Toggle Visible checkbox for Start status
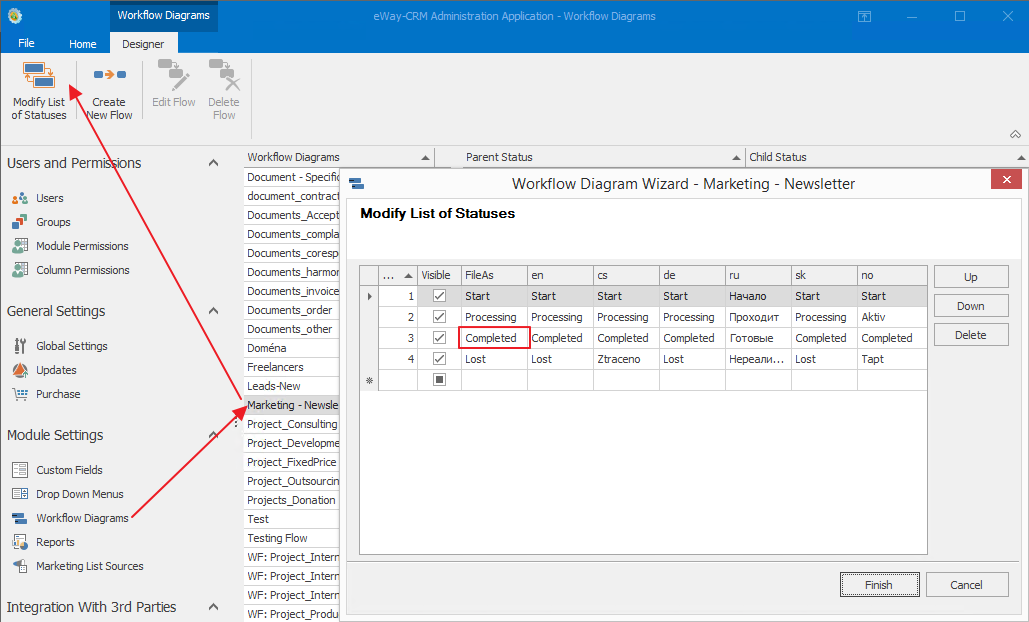Screen dimensions: 1029x622 (440, 296)
